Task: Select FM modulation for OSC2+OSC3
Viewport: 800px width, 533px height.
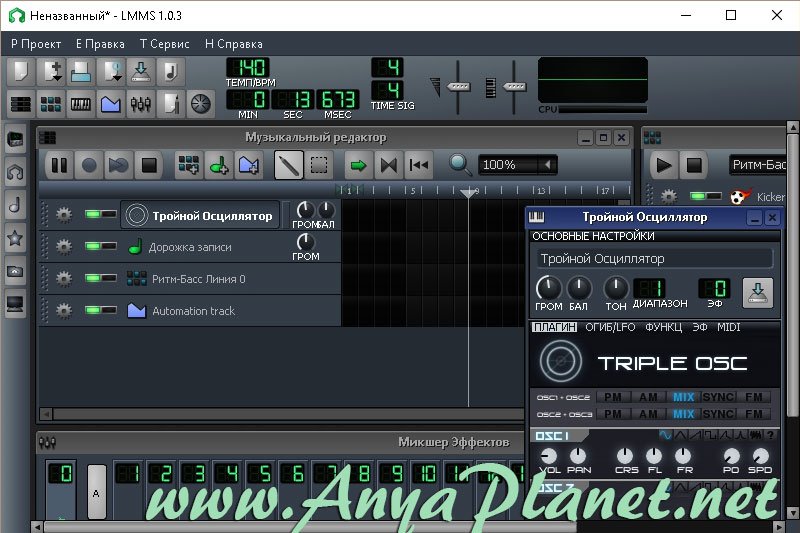Action: tap(754, 414)
